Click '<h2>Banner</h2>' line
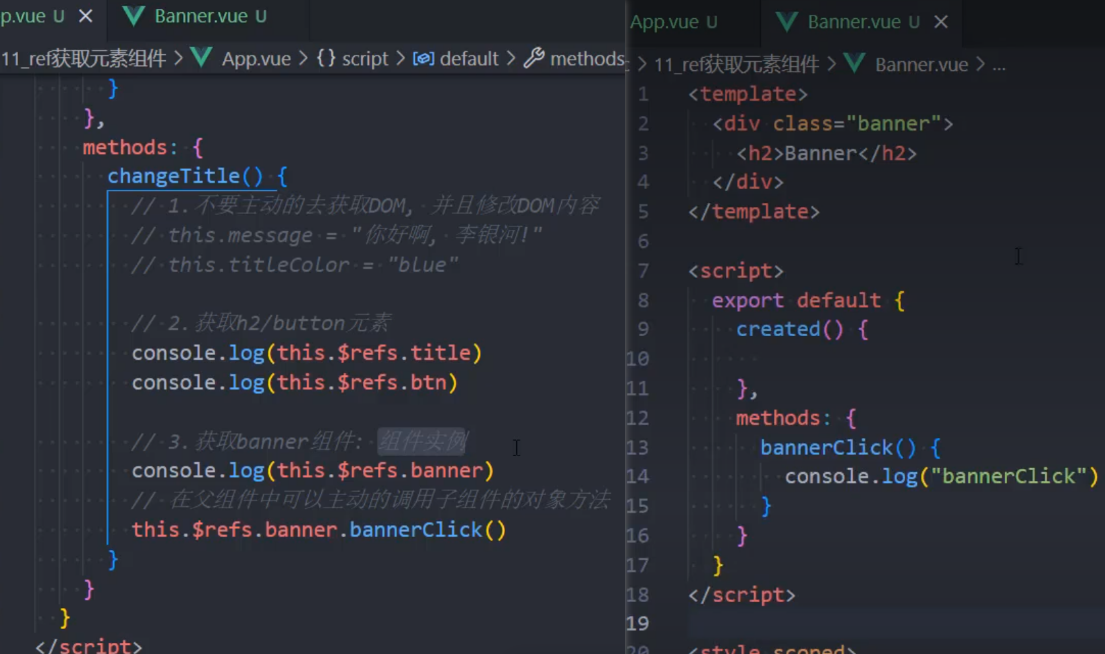Image resolution: width=1105 pixels, height=654 pixels. [x=827, y=154]
